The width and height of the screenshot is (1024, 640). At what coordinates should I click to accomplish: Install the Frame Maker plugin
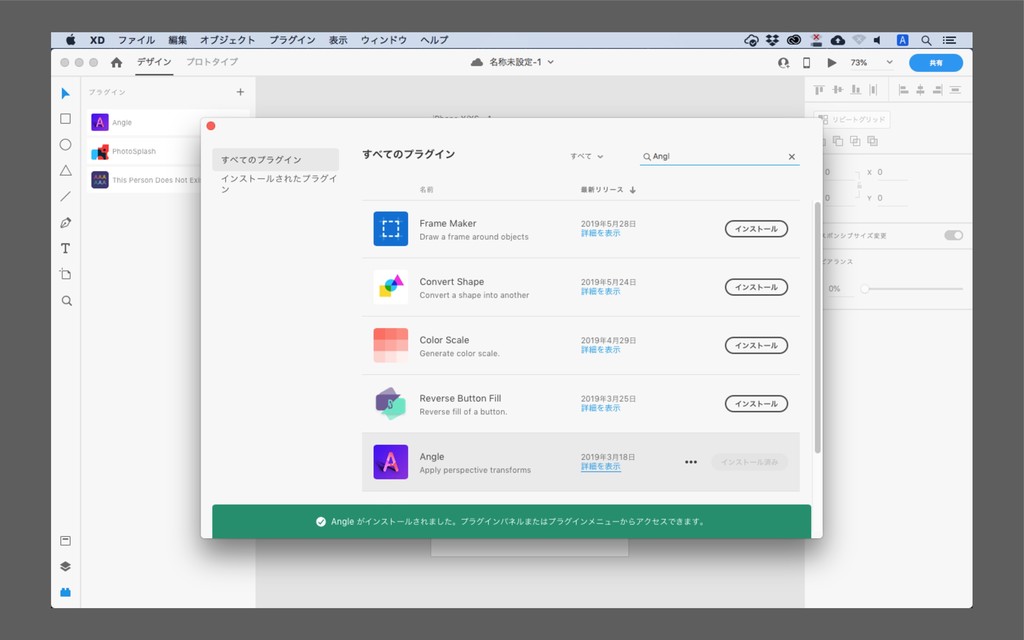(756, 229)
